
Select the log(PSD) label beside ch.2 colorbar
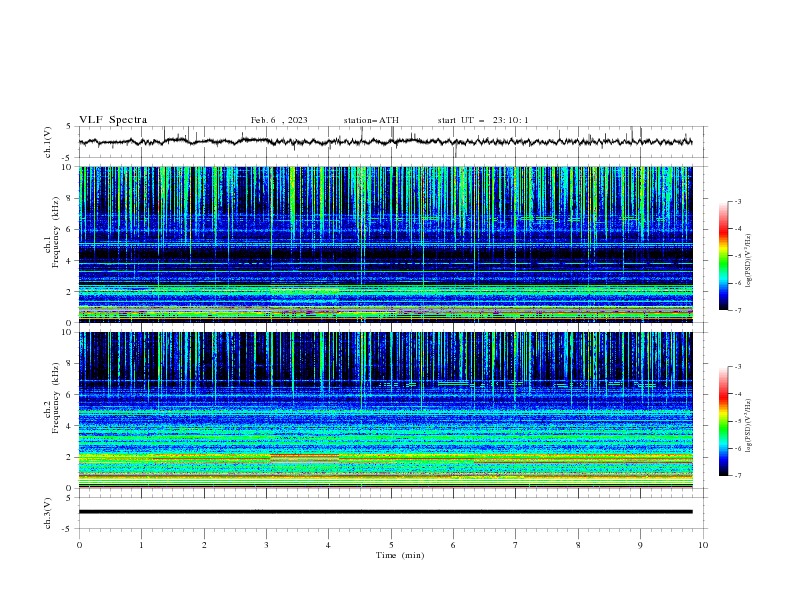tap(748, 425)
